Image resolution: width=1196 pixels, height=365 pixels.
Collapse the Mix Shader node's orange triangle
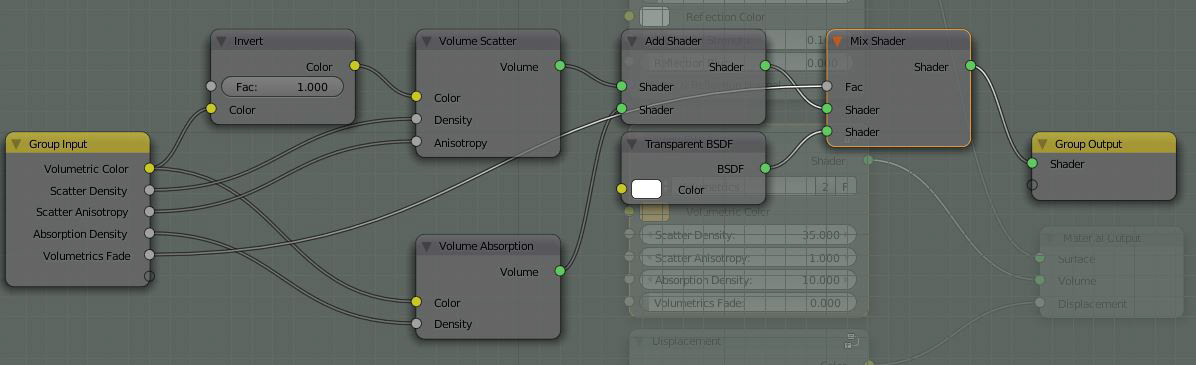click(838, 41)
